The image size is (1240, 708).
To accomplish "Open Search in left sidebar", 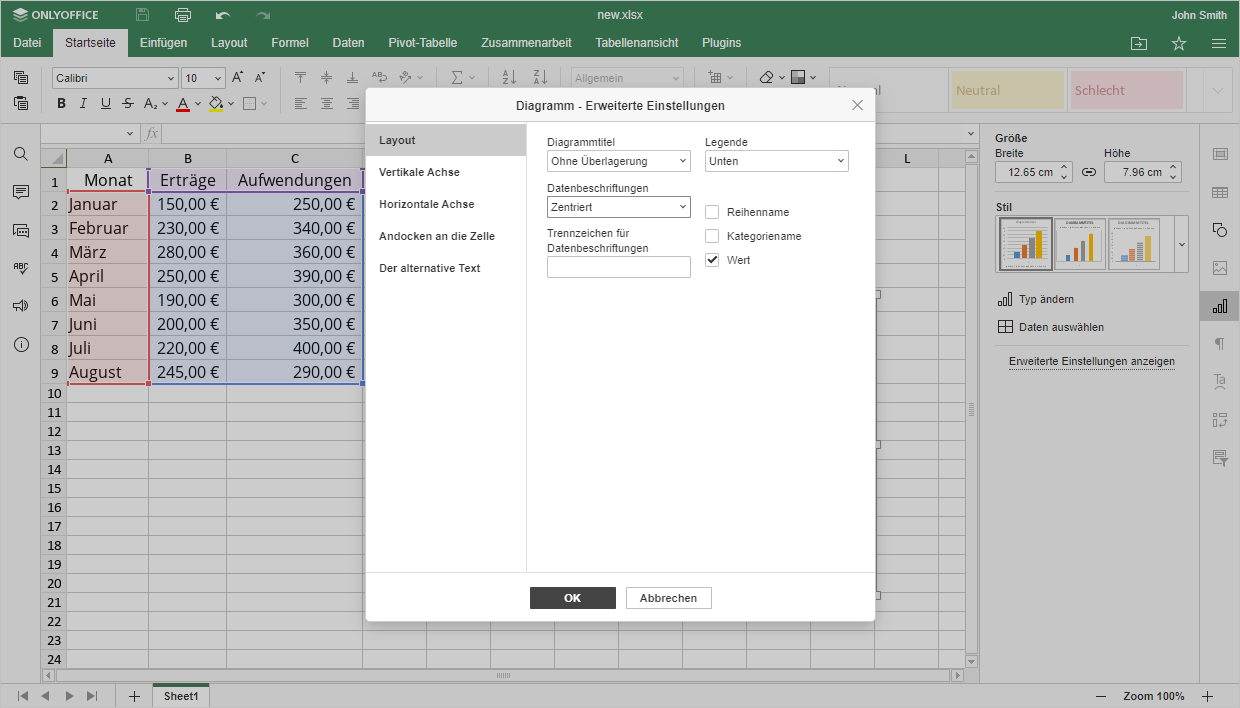I will click(21, 154).
